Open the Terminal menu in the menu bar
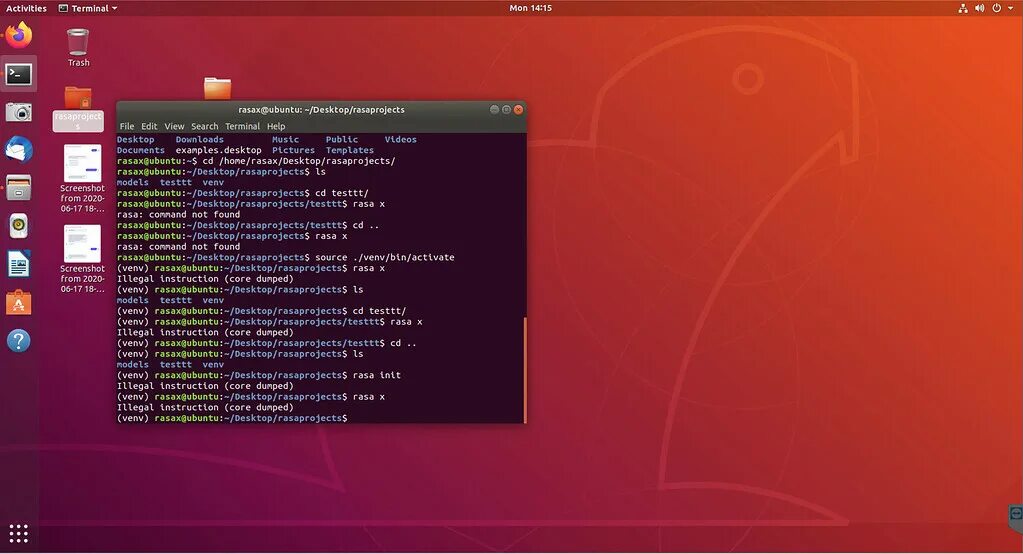This screenshot has height=554, width=1023. point(243,126)
